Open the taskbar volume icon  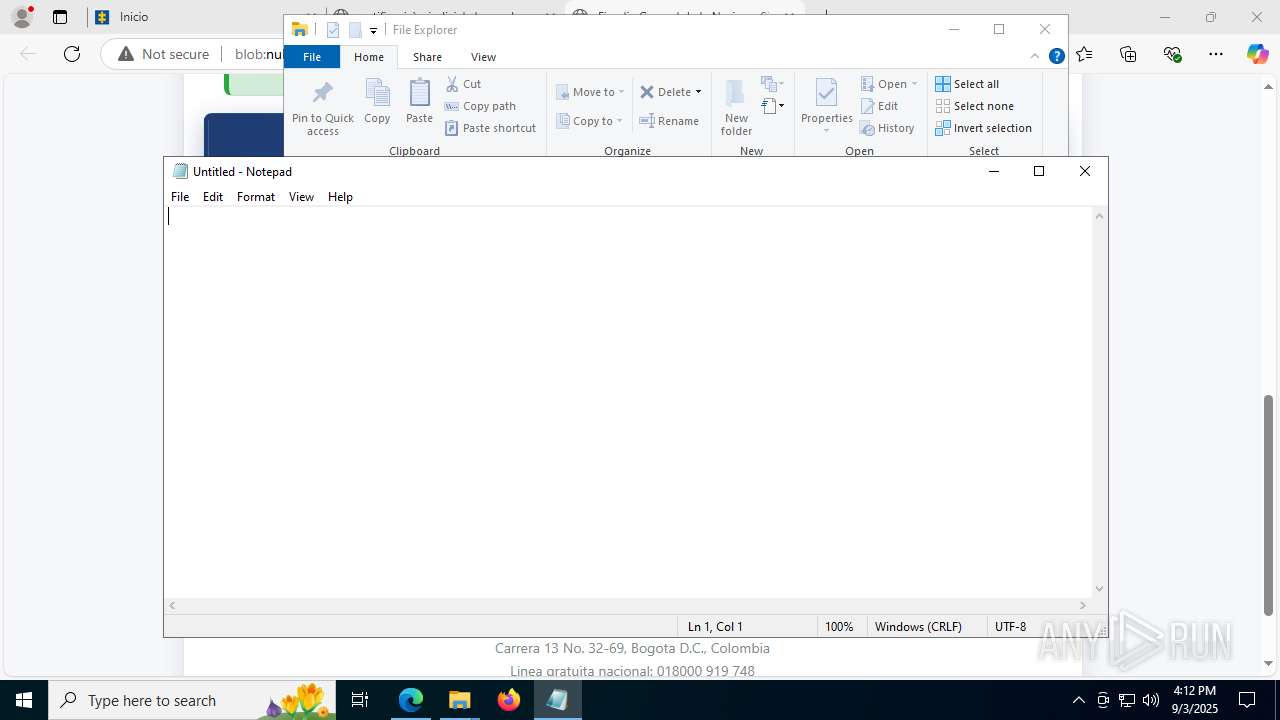(1151, 700)
